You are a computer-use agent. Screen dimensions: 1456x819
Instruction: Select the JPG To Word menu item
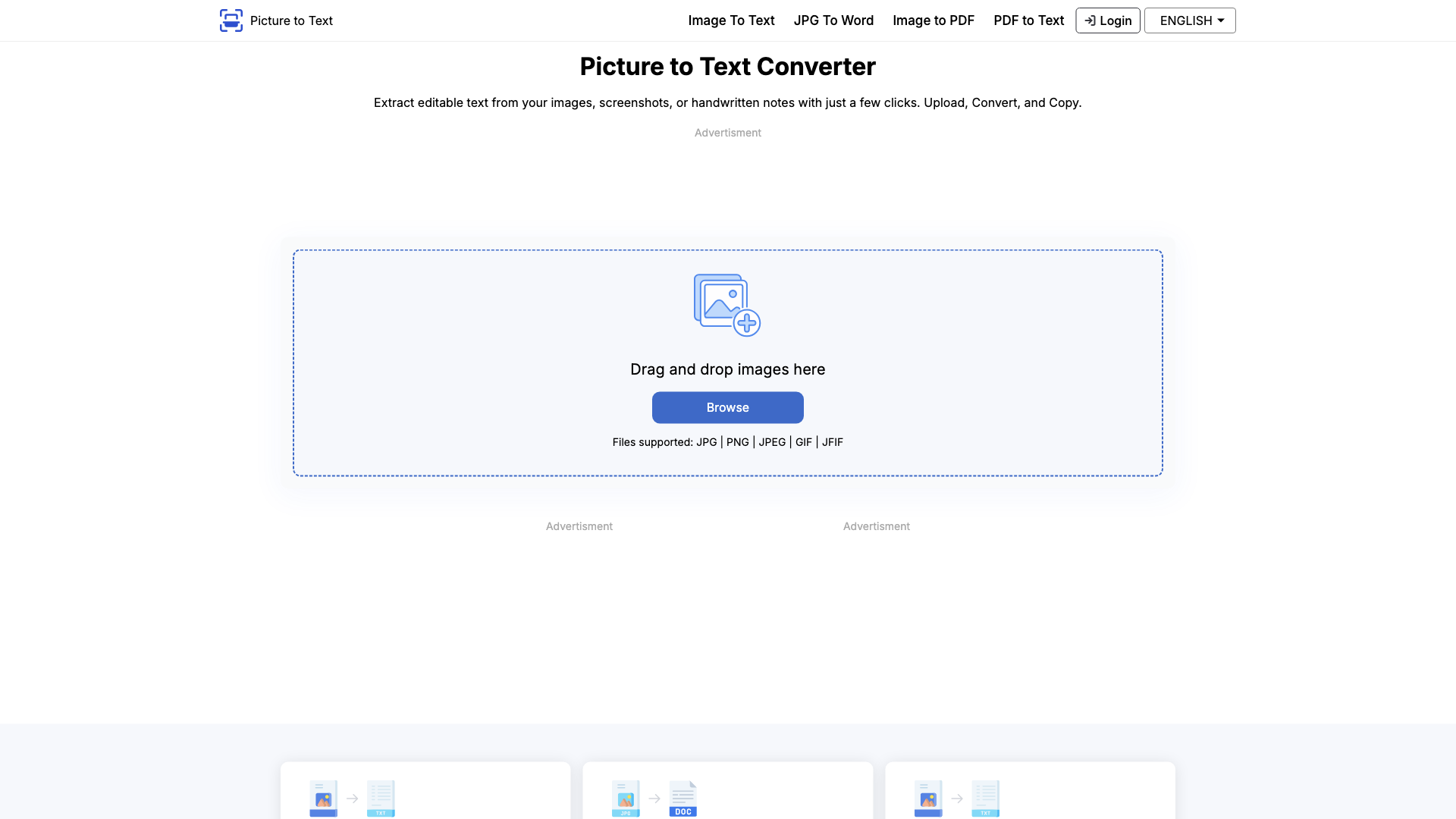point(834,20)
